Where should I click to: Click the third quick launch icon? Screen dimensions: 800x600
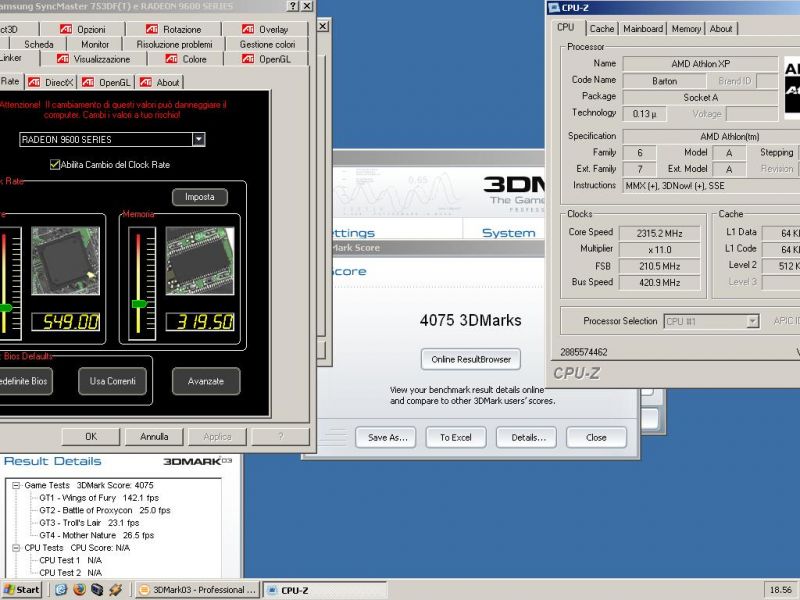coord(97,590)
